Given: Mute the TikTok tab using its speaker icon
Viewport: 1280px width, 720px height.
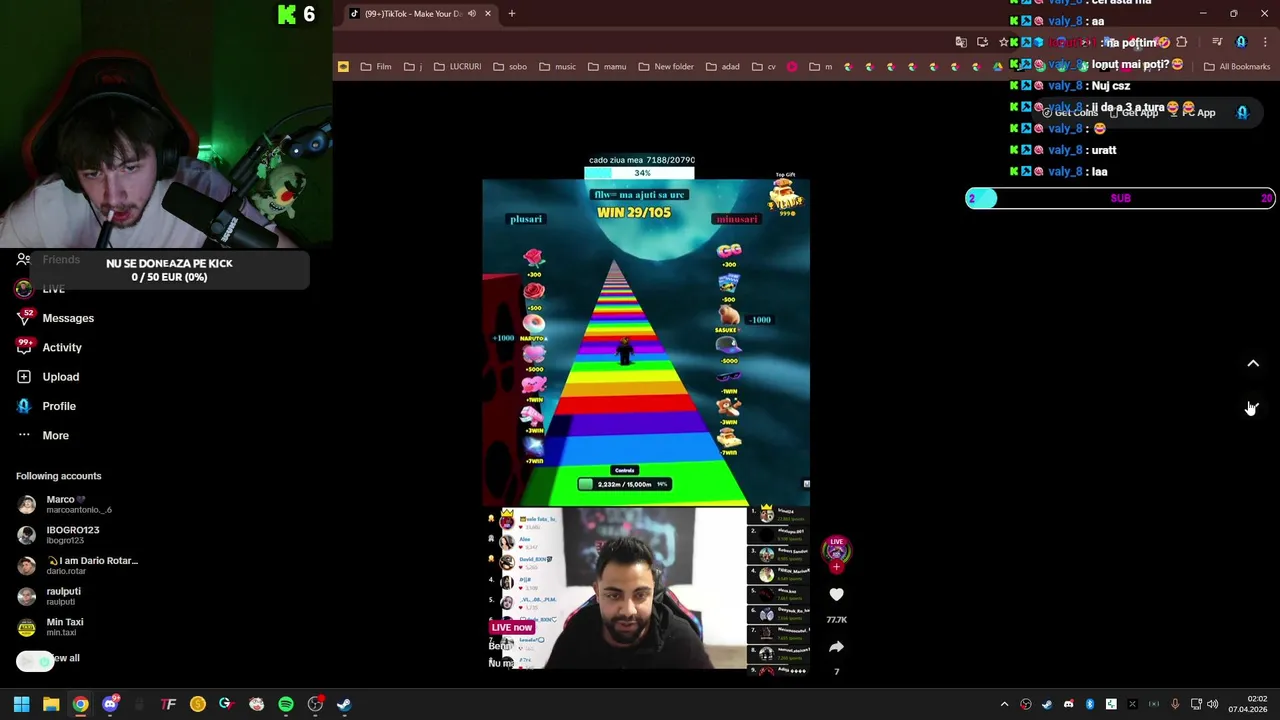Looking at the screenshot, I should [x=472, y=14].
